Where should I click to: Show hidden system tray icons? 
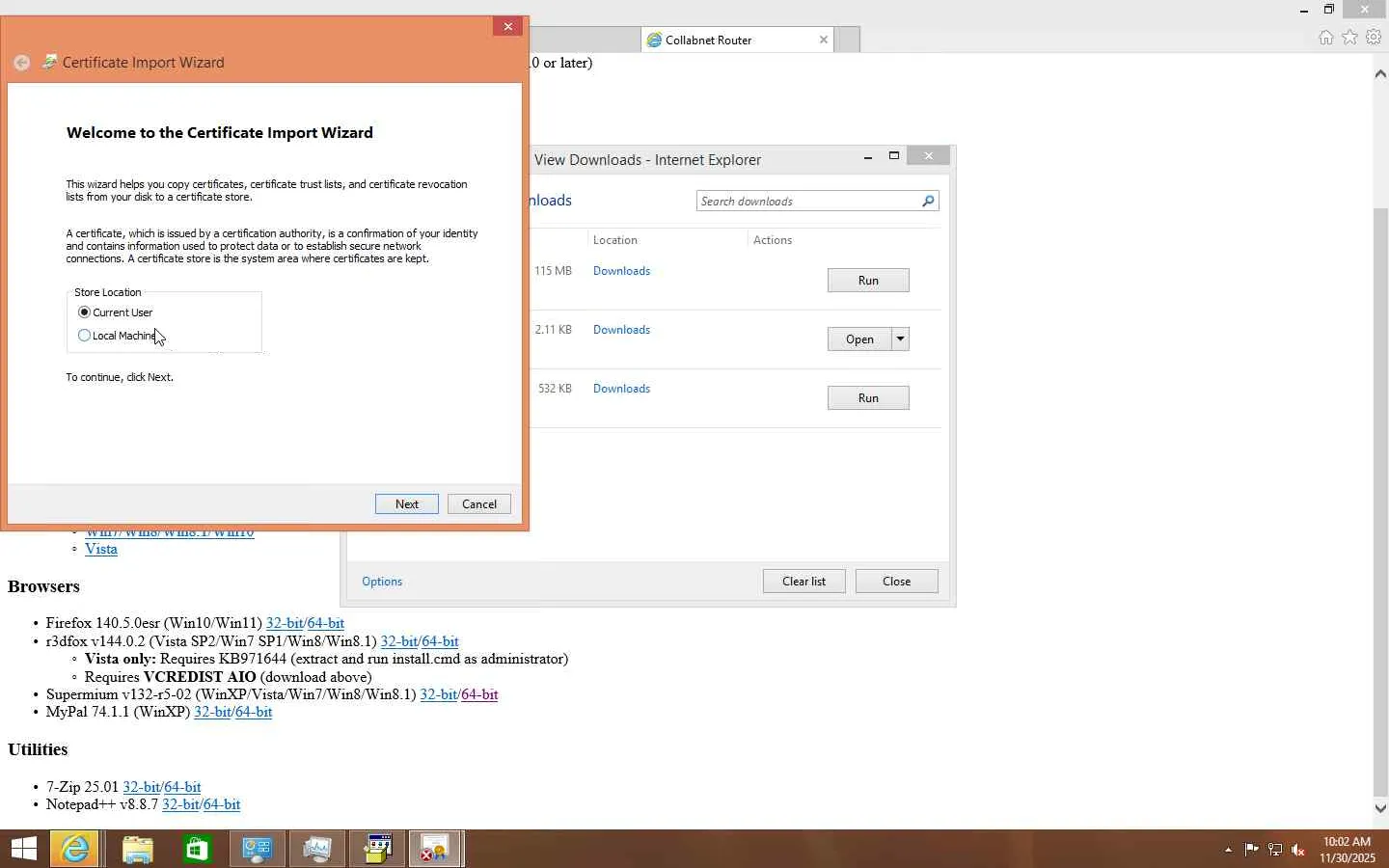1228,850
